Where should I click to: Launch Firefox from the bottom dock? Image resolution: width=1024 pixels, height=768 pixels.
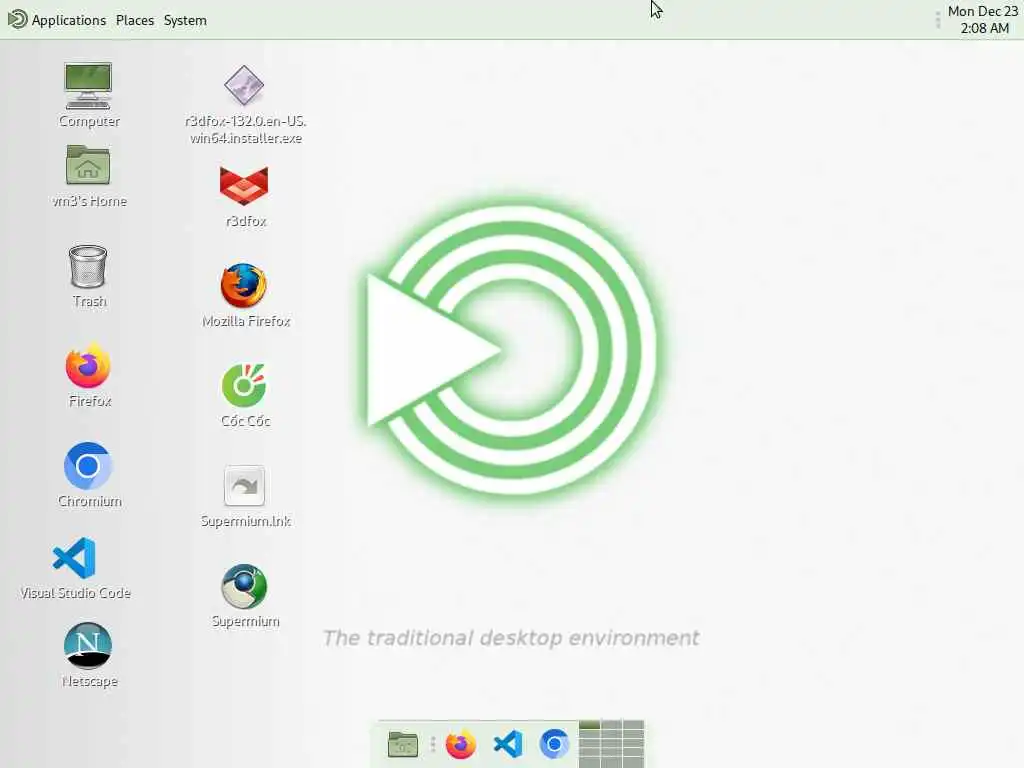pyautogui.click(x=461, y=744)
